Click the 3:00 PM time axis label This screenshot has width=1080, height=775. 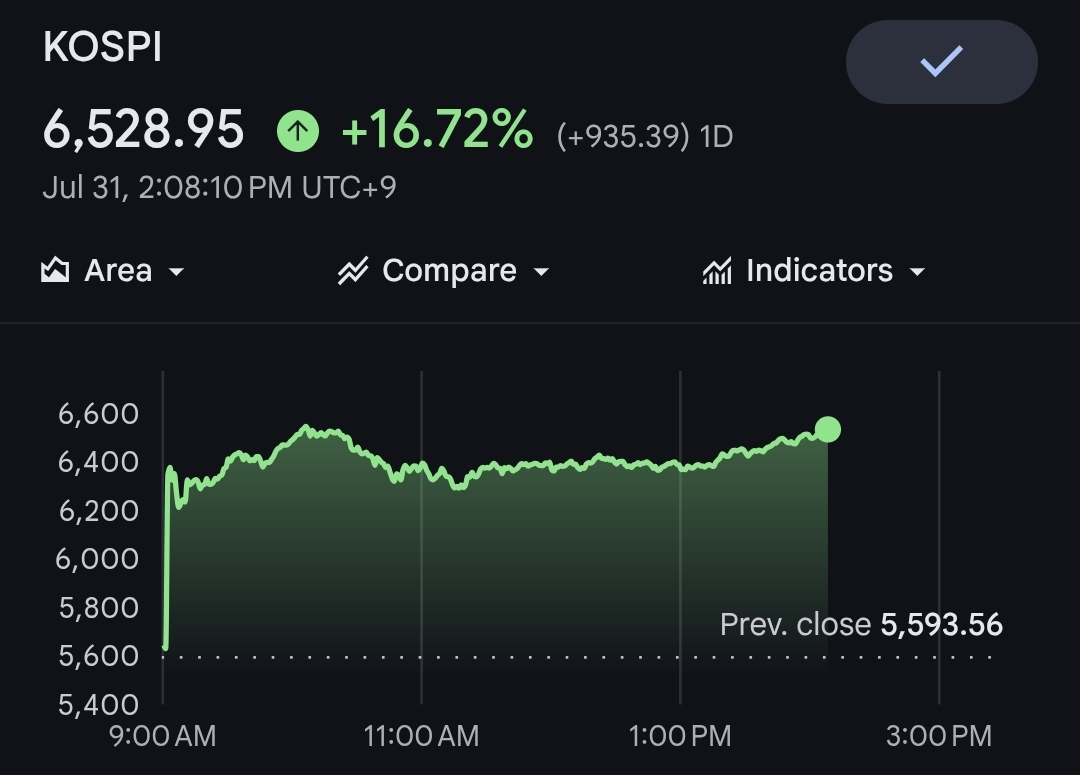(x=939, y=736)
